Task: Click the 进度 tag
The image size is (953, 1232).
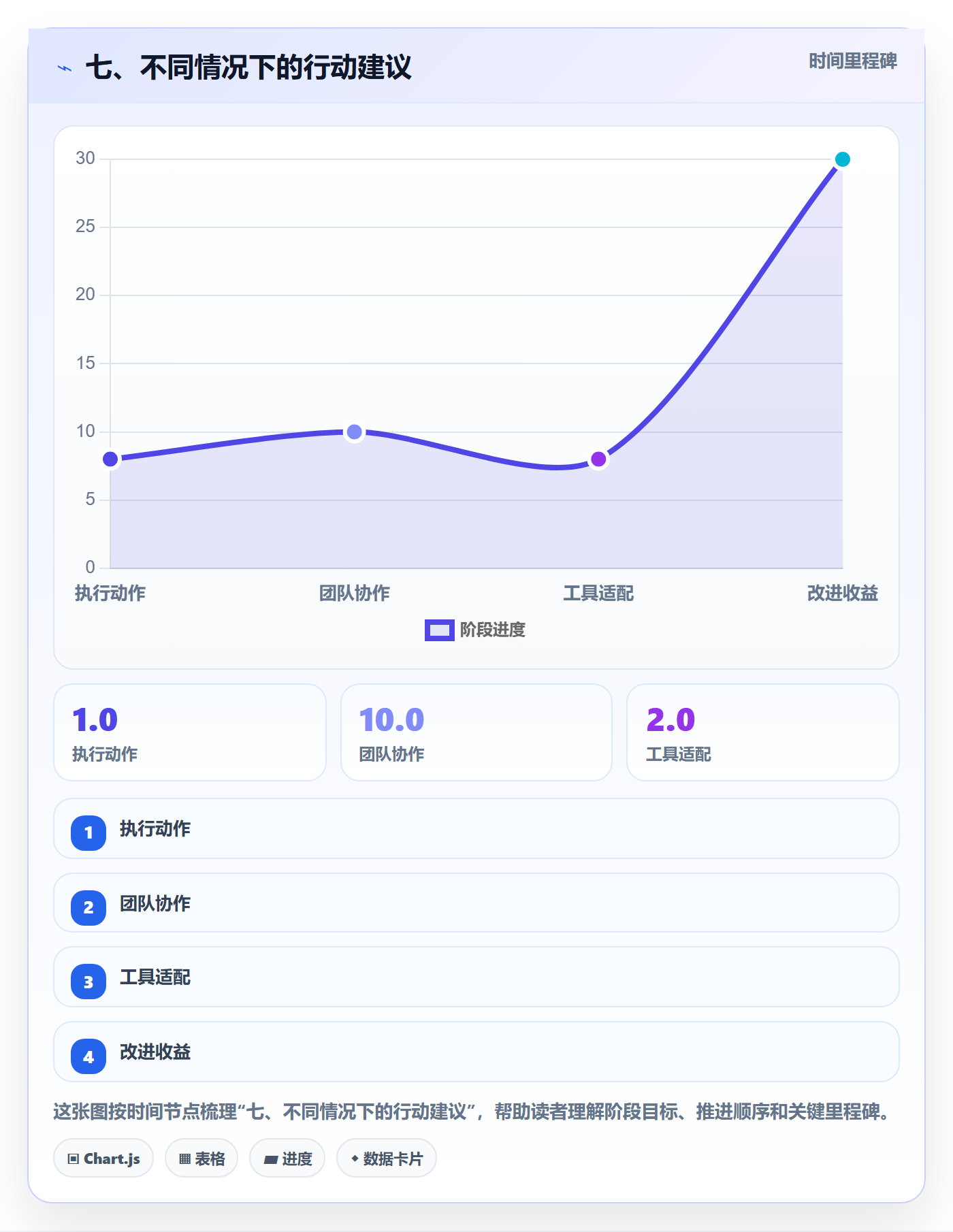Action: [287, 1158]
